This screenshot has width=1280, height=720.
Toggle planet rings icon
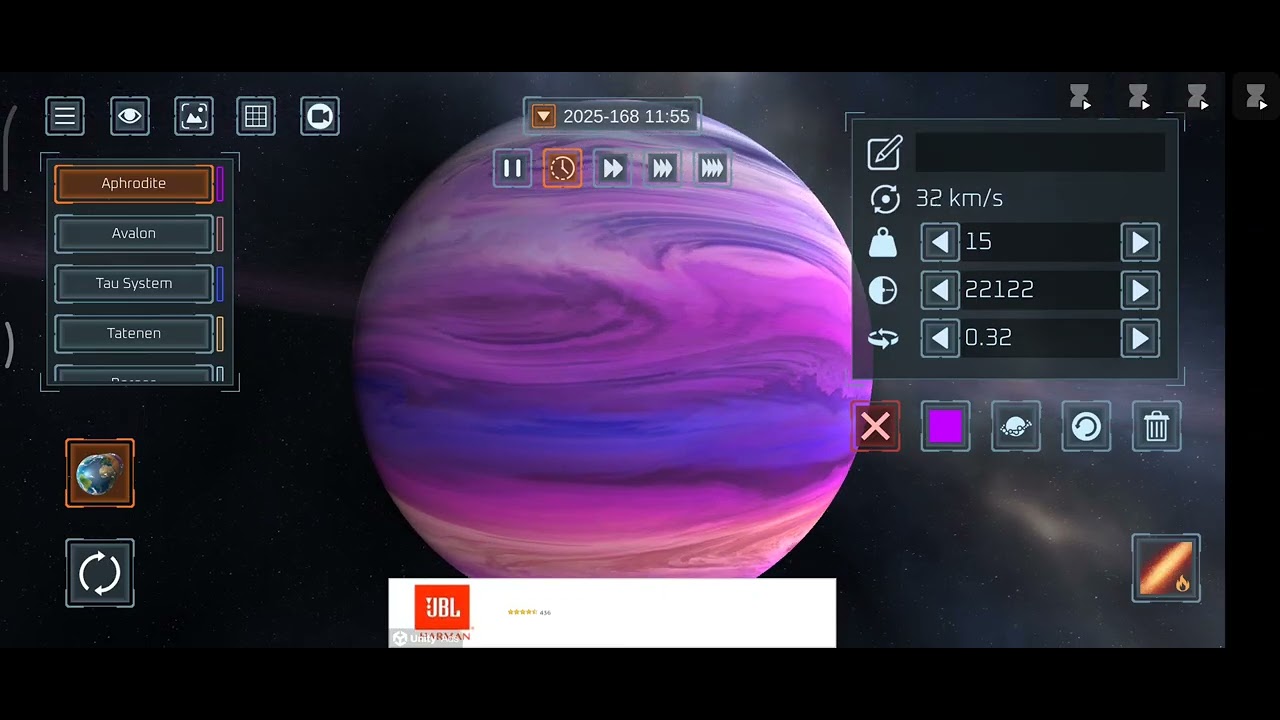tap(1016, 427)
